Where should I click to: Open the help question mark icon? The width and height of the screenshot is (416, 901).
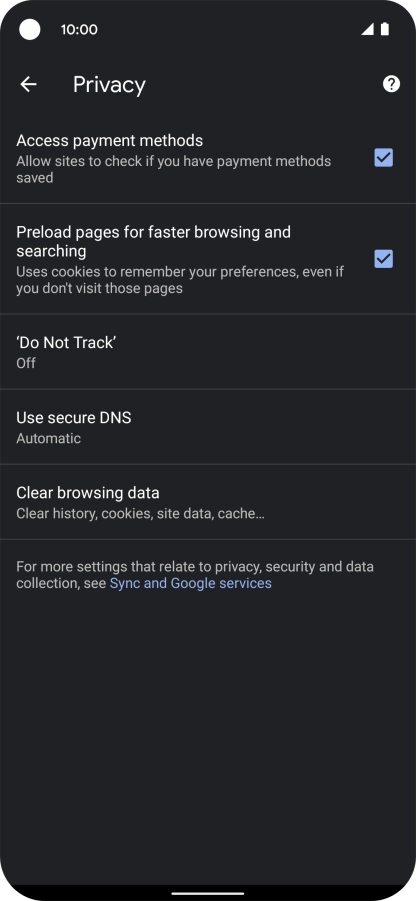(391, 84)
